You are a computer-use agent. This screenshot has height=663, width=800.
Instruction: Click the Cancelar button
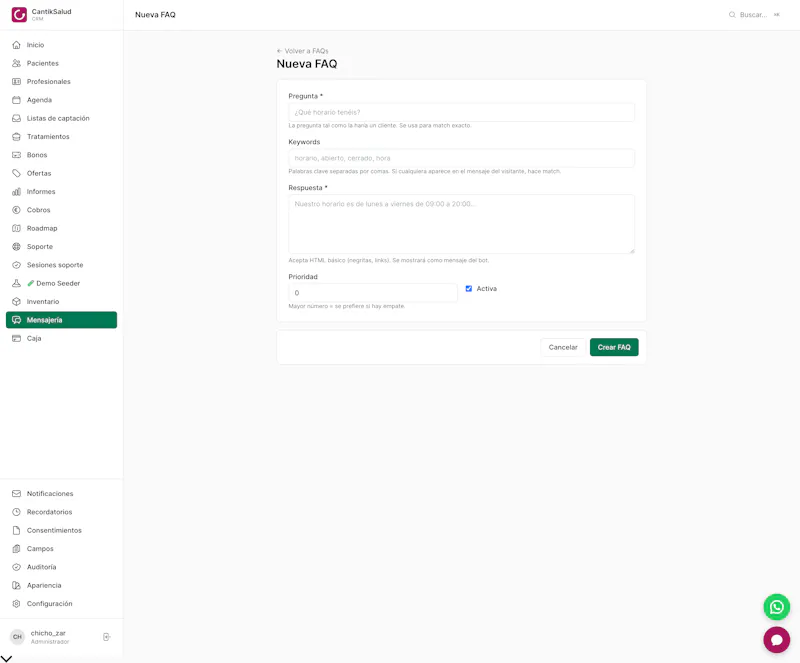pyautogui.click(x=563, y=347)
